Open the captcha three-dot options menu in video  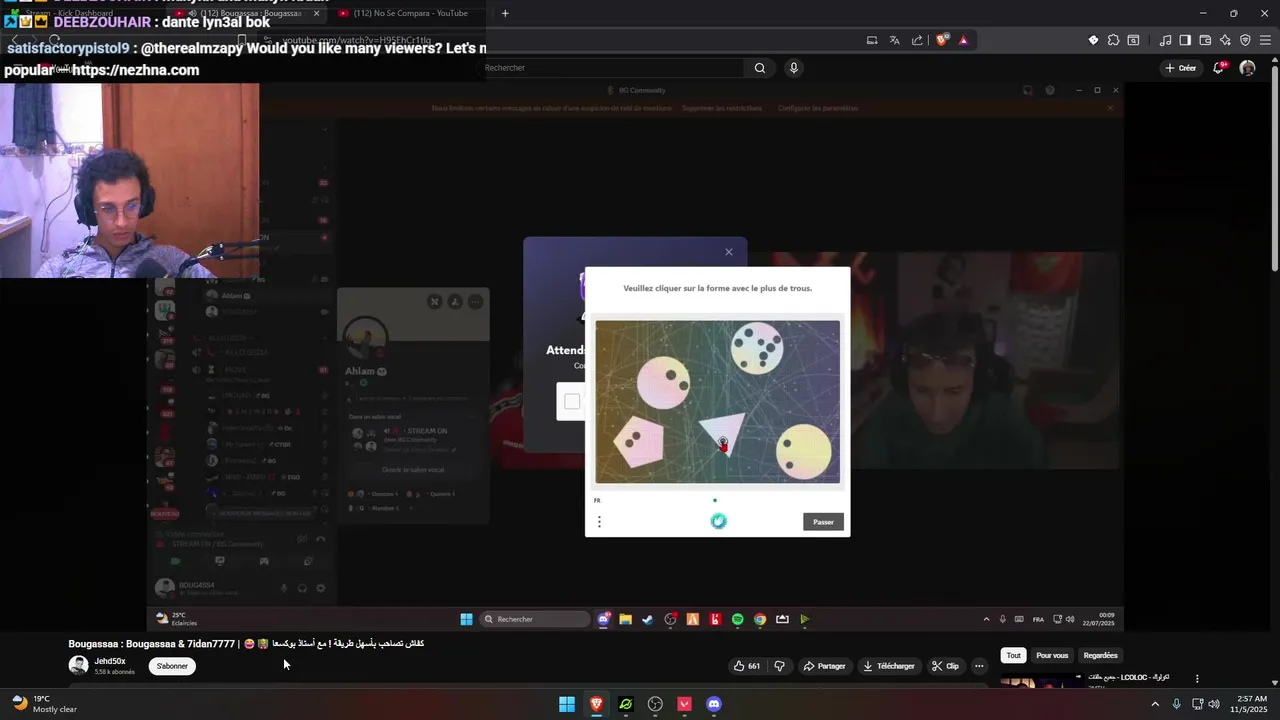pos(599,522)
